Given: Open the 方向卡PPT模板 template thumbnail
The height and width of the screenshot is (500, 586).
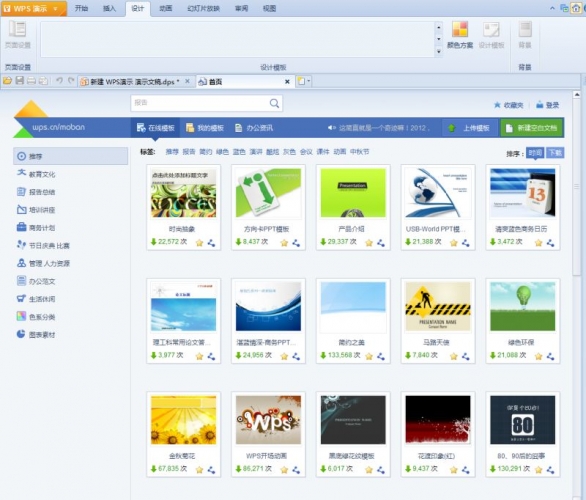Looking at the screenshot, I should pyautogui.click(x=268, y=193).
